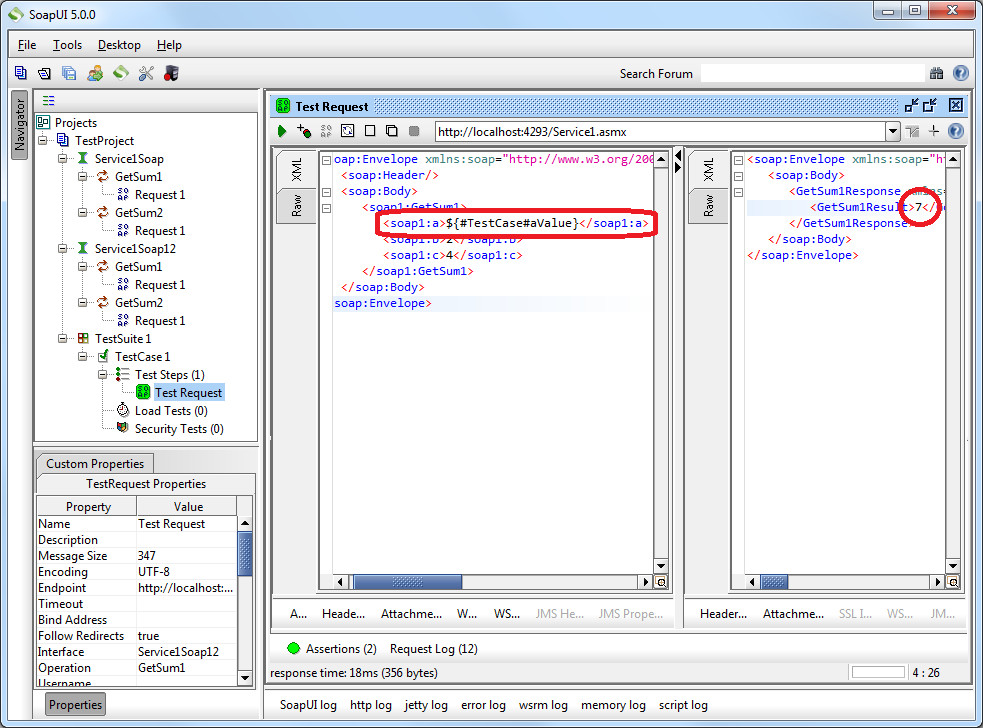The height and width of the screenshot is (728, 983).
Task: Open help for the Test Request editor
Action: point(956,131)
